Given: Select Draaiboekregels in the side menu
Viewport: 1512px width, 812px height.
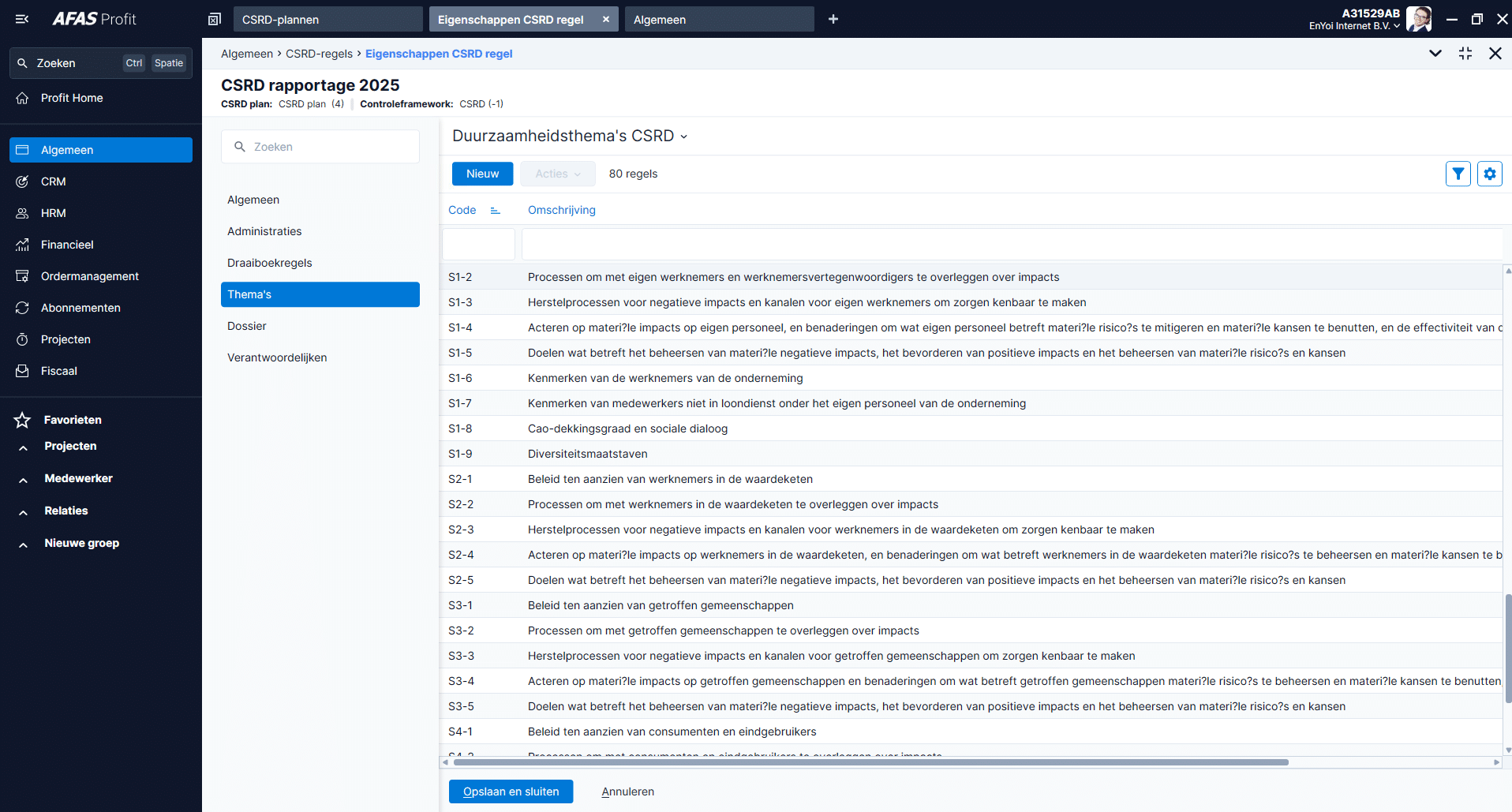Looking at the screenshot, I should [x=269, y=263].
